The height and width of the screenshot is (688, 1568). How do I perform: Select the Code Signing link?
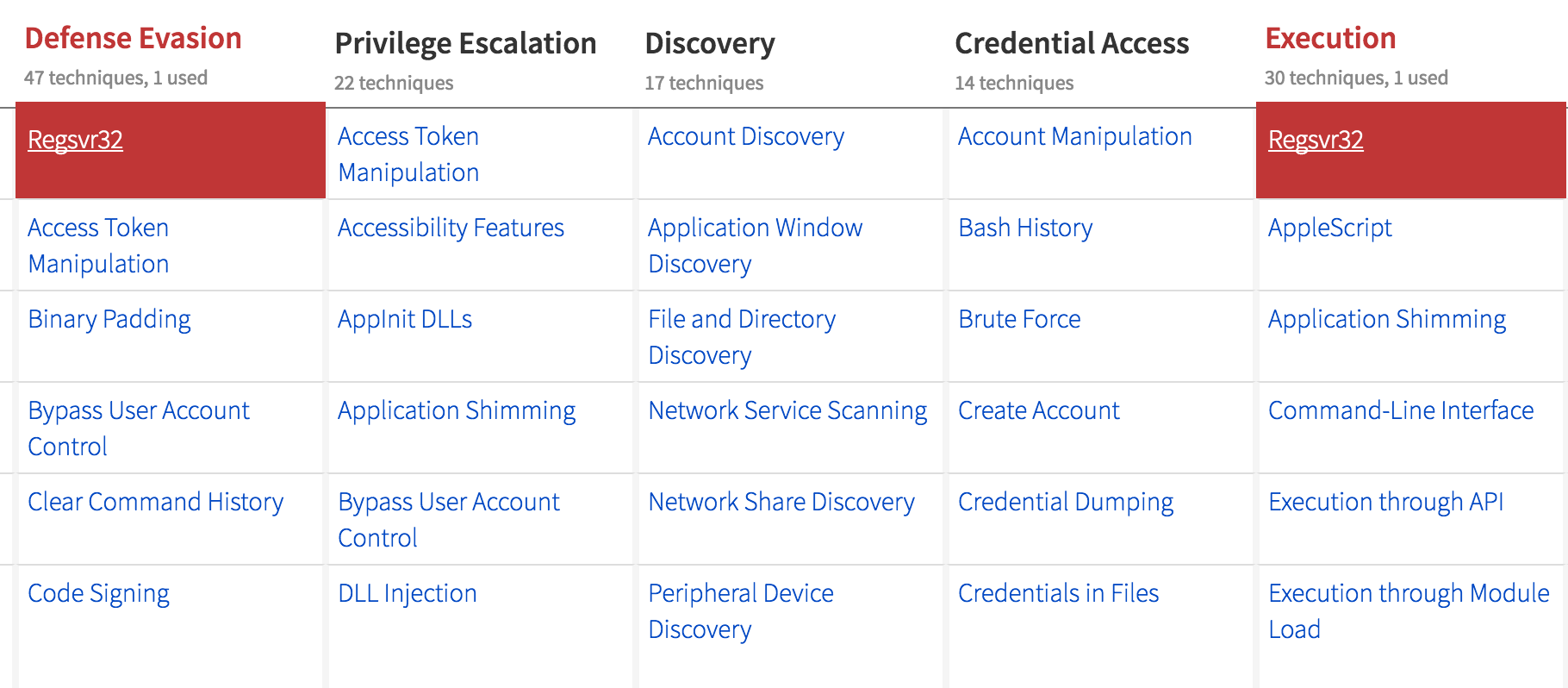pyautogui.click(x=98, y=593)
